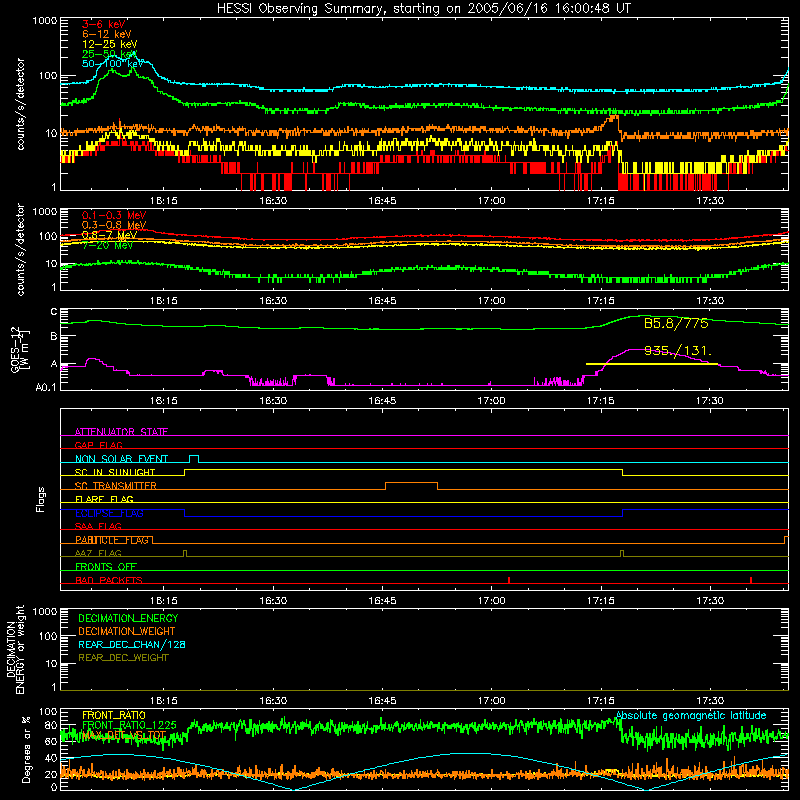This screenshot has width=800, height=800.
Task: Click the FRONT_RATIO legend label
Action: pos(114,715)
